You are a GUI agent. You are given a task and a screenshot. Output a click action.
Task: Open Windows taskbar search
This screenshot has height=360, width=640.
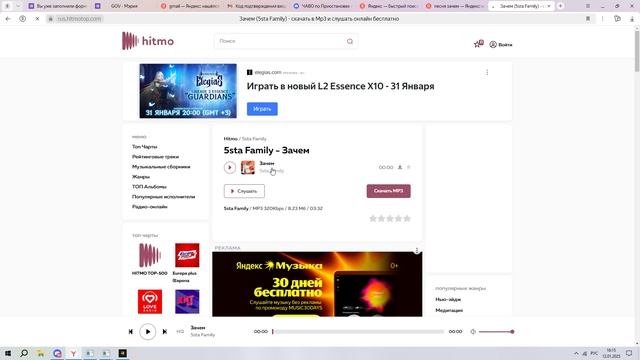coord(24,353)
